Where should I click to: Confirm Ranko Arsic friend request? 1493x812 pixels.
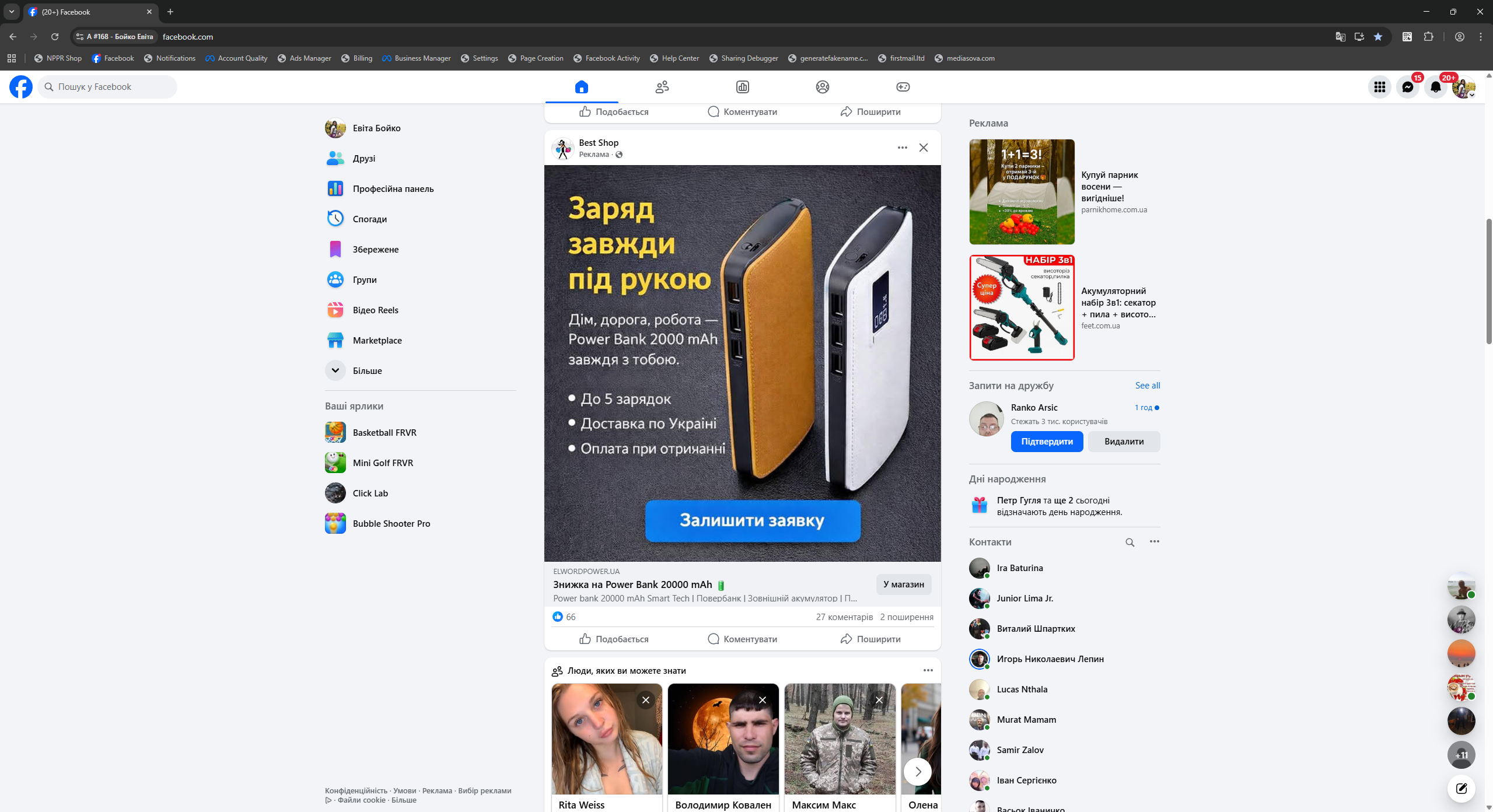(x=1047, y=441)
